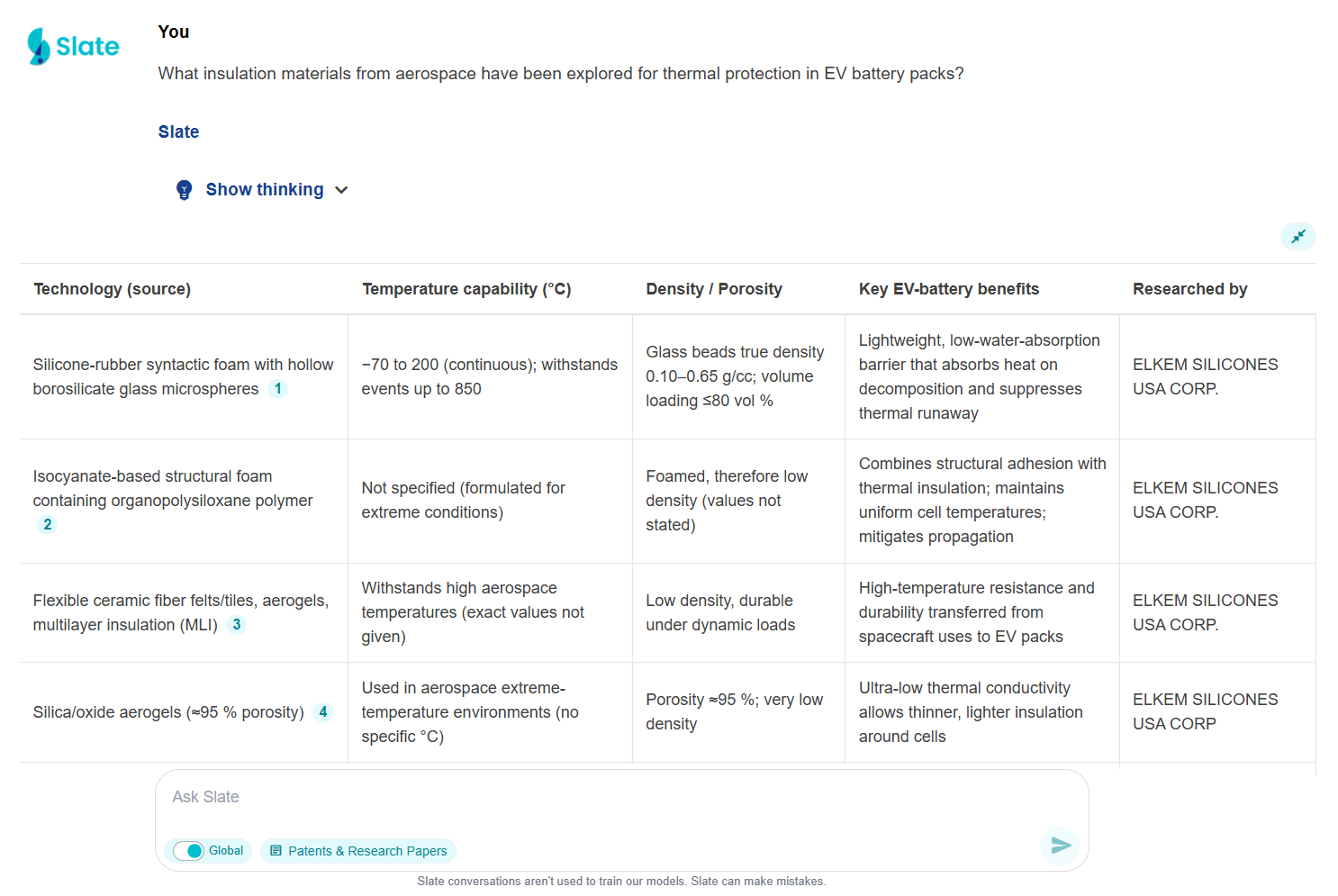Open citation reference 3 badge

(237, 625)
